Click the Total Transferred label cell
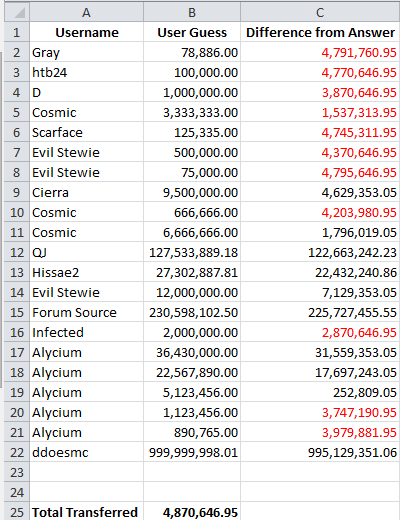Screen dimensions: 400x520 click(x=86, y=512)
